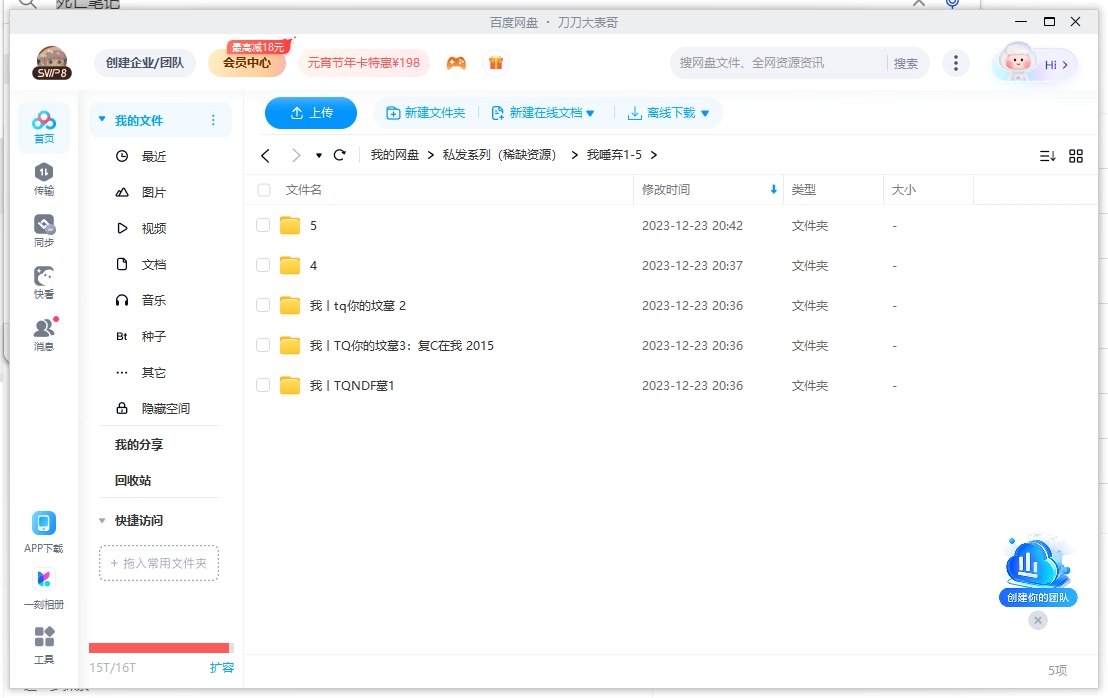
Task: Open the 回收站 menu item
Action: (x=132, y=481)
